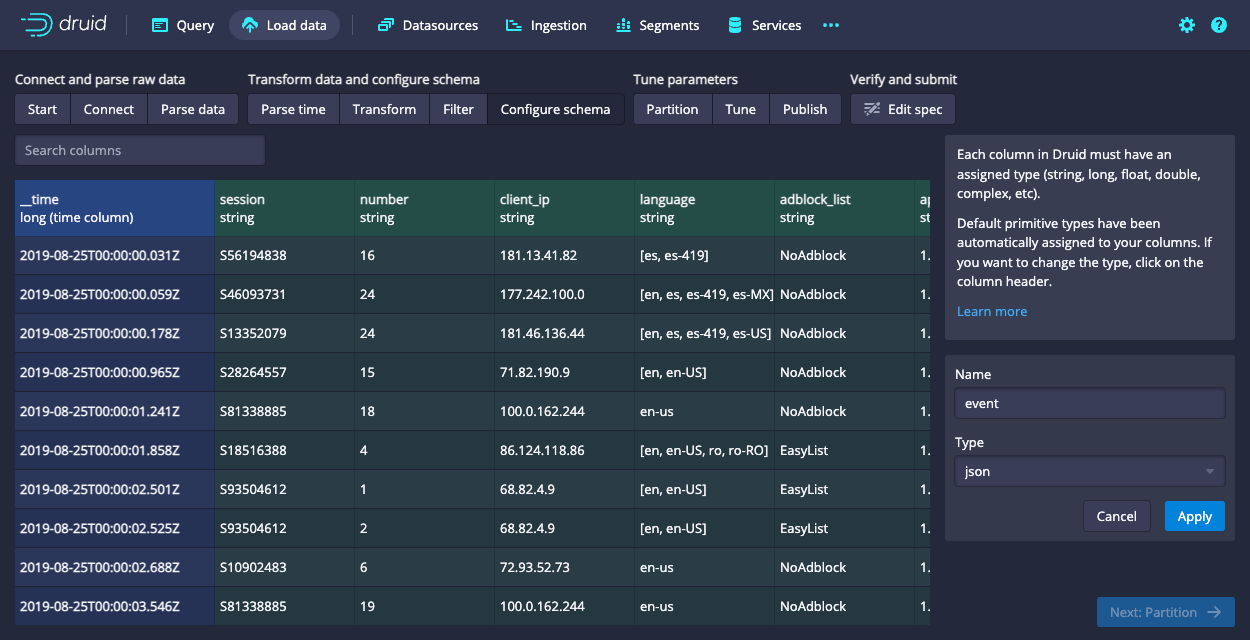The image size is (1250, 640).
Task: Switch to the Filter step
Action: coord(458,109)
